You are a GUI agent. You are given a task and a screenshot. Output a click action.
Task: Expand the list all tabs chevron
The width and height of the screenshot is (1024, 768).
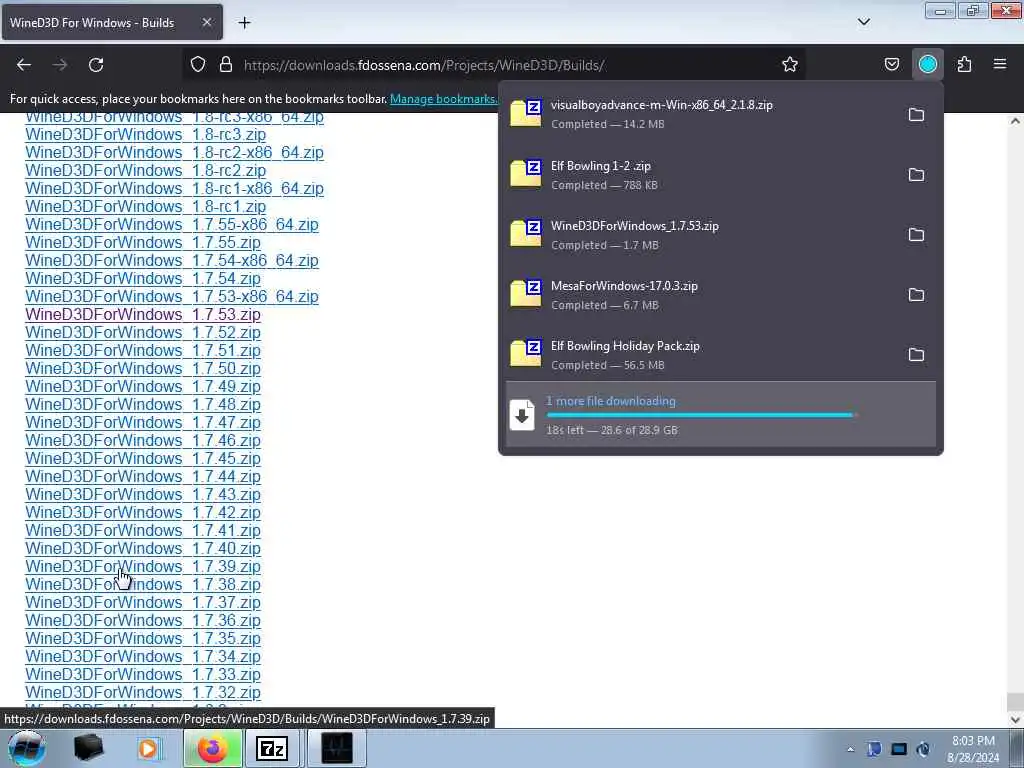864,22
